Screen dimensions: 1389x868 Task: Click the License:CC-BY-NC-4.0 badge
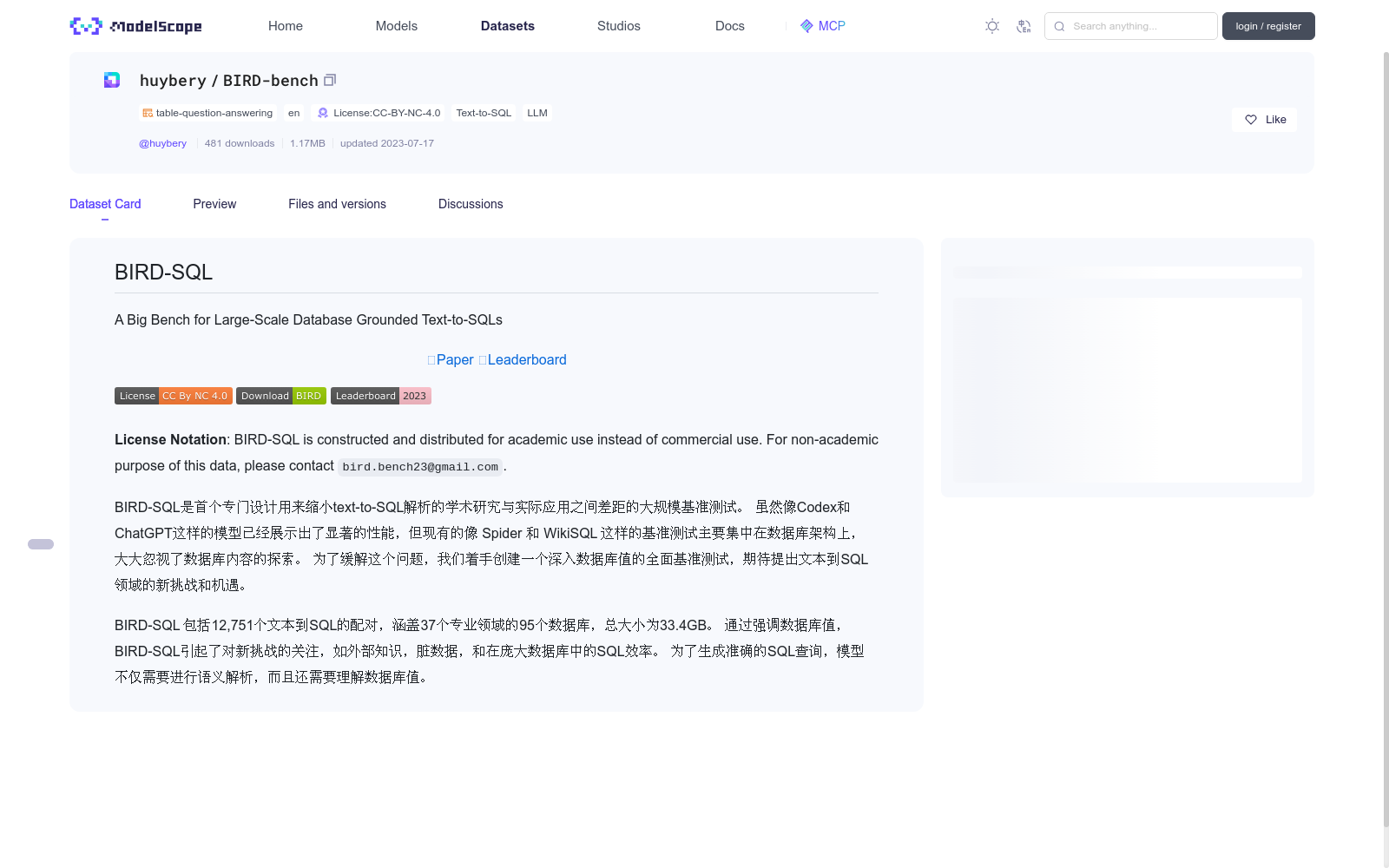point(379,113)
